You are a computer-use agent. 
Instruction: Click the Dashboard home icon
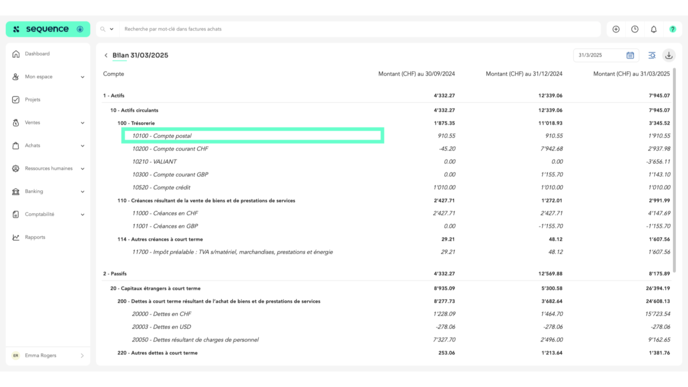[x=16, y=54]
